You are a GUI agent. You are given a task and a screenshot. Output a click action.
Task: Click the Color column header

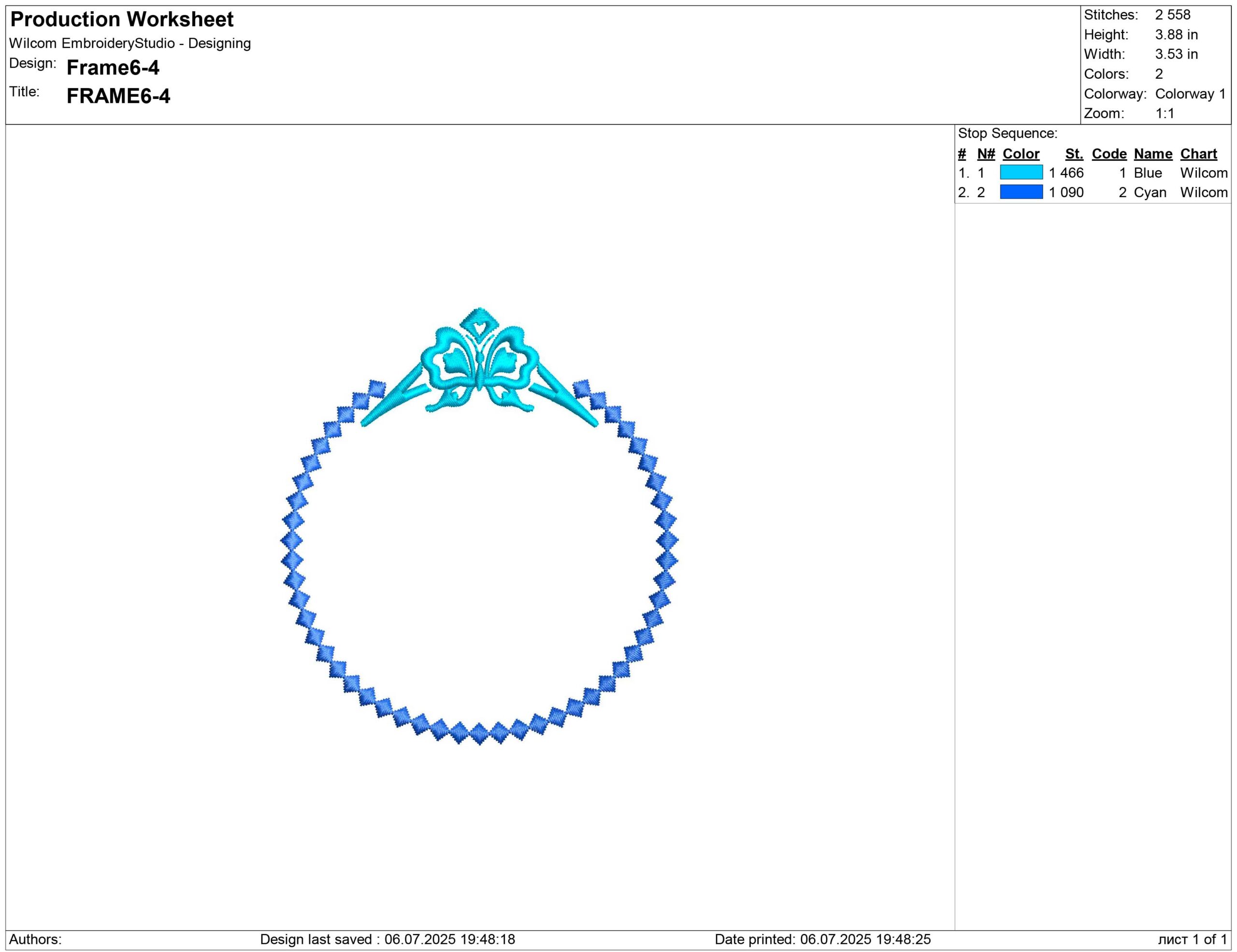(x=1021, y=154)
